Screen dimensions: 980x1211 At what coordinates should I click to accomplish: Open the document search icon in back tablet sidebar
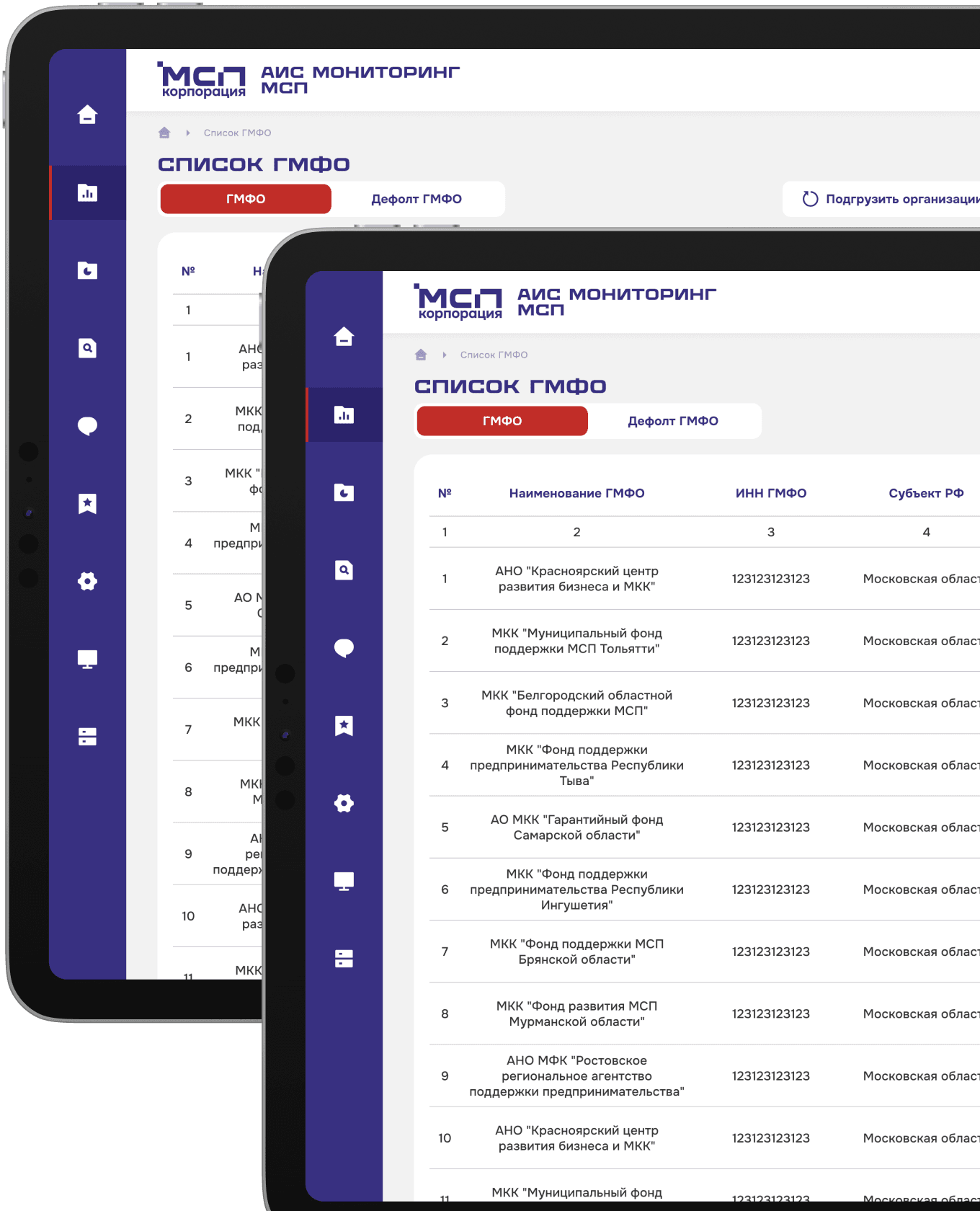(87, 348)
